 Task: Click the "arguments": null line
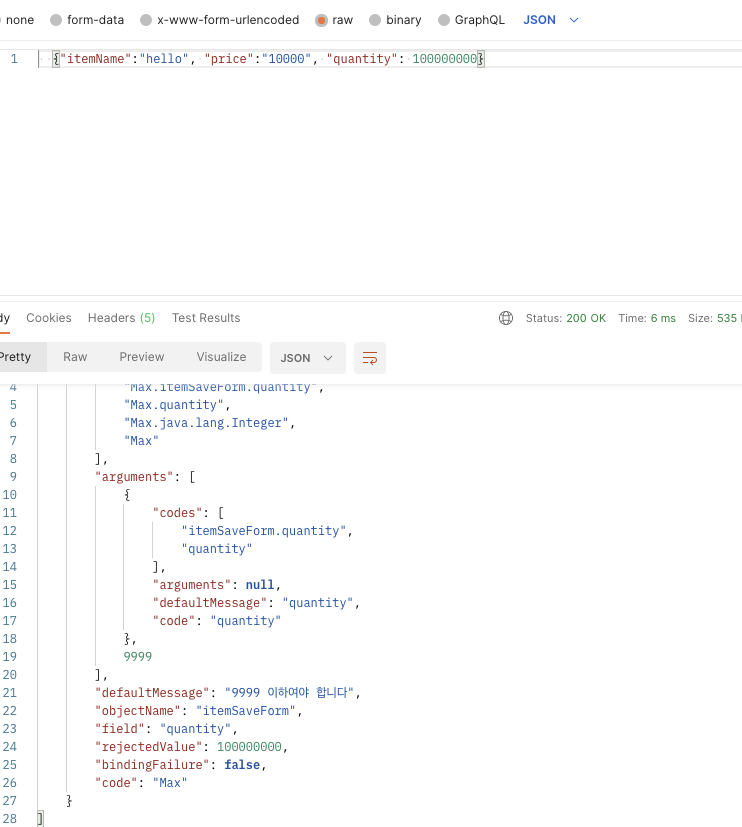217,585
